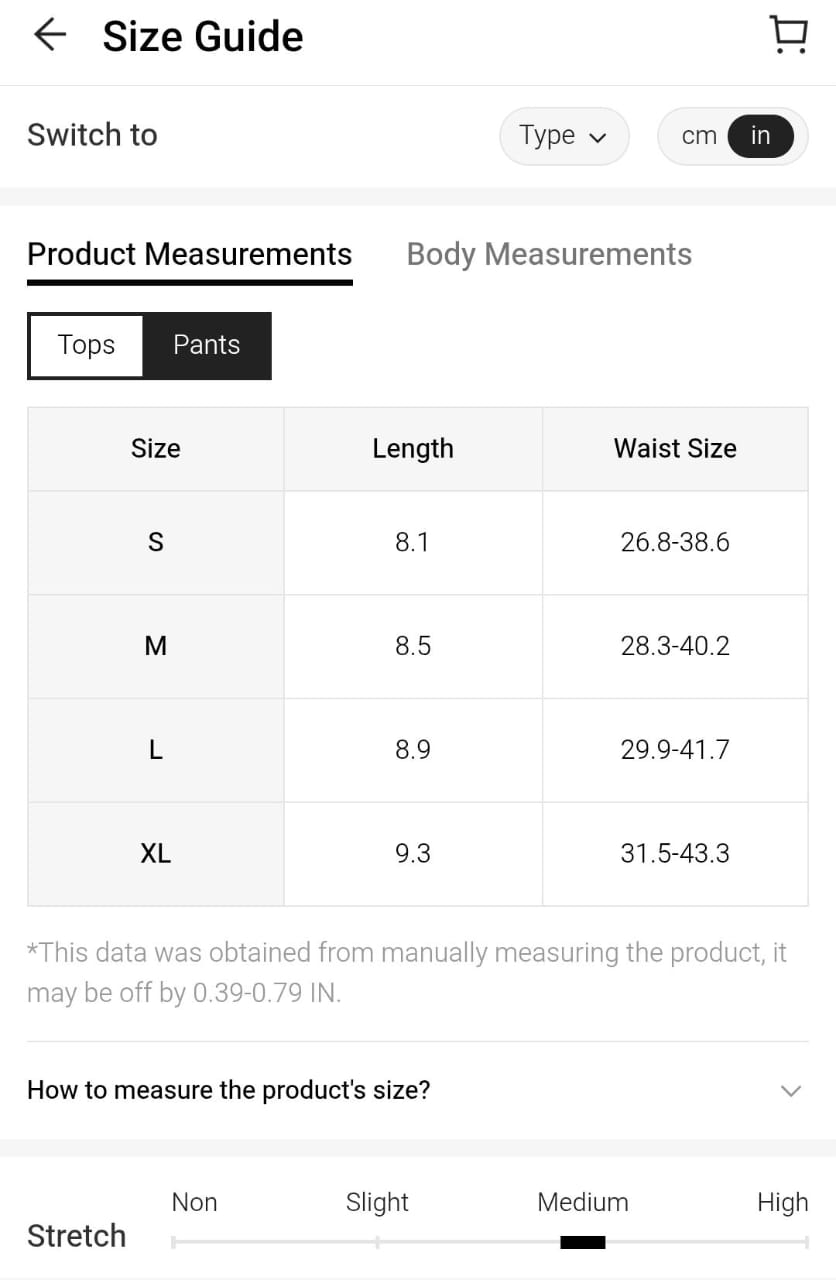The width and height of the screenshot is (836, 1280).
Task: Switch units to cm
Action: click(x=698, y=136)
